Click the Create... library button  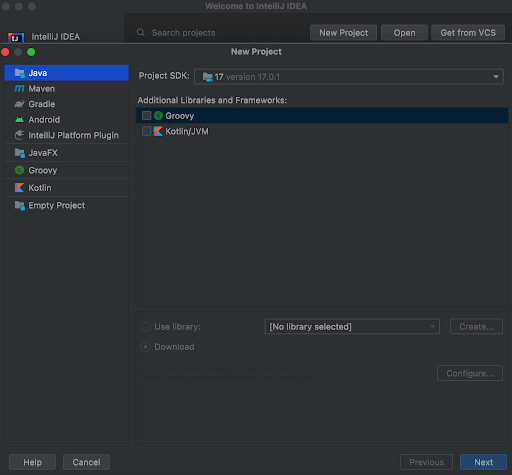click(x=476, y=327)
